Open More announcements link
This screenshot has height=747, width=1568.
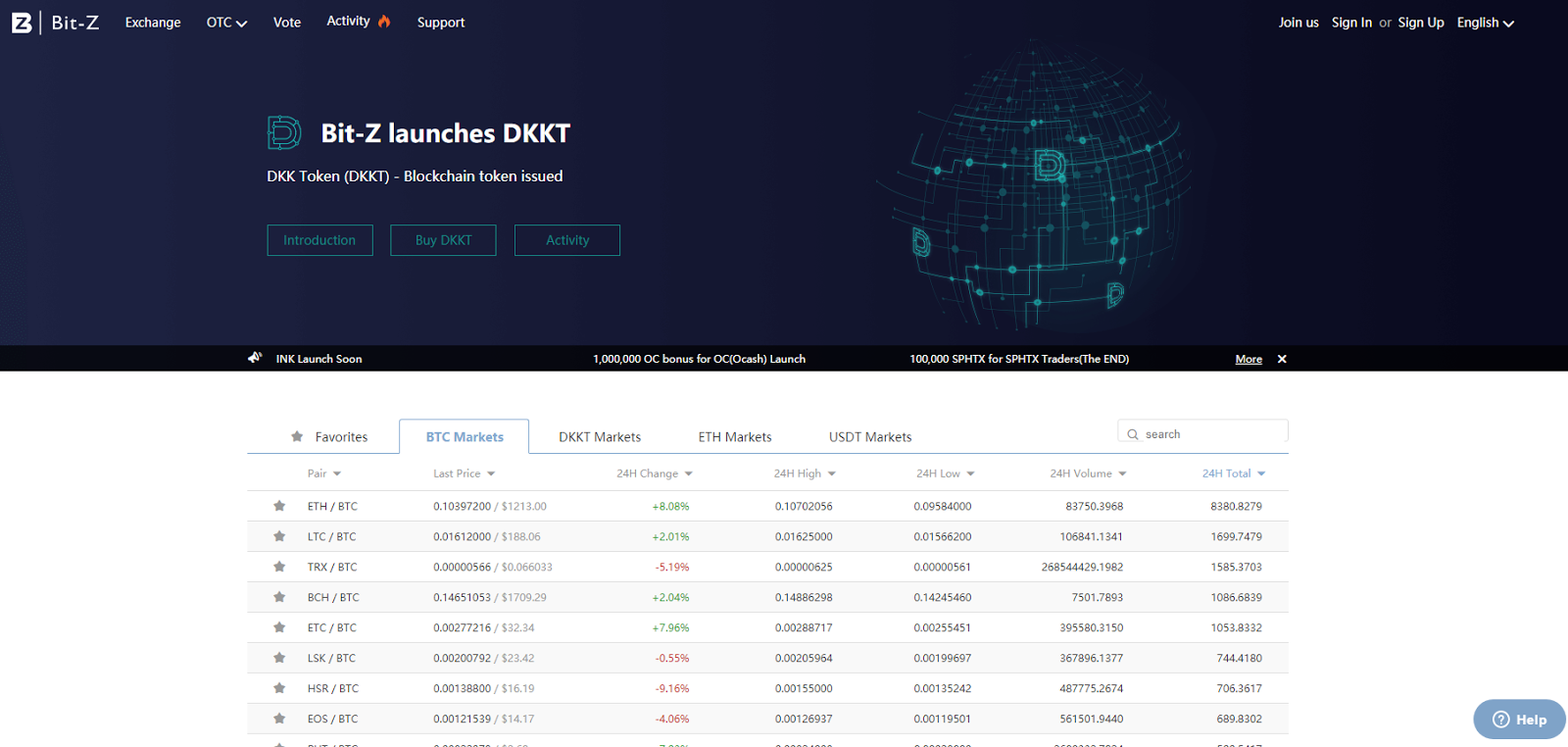click(x=1249, y=359)
